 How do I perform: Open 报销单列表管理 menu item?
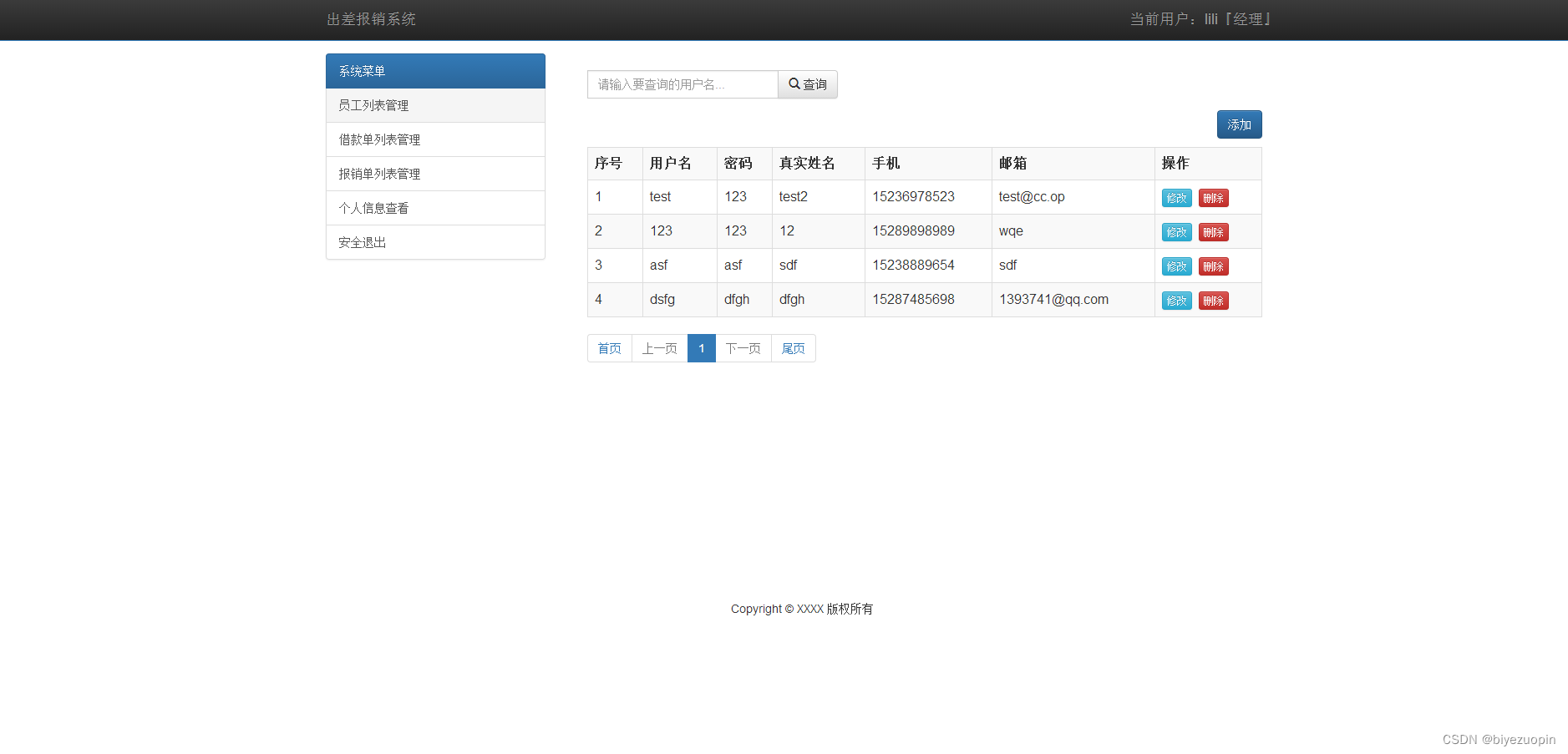tap(435, 174)
